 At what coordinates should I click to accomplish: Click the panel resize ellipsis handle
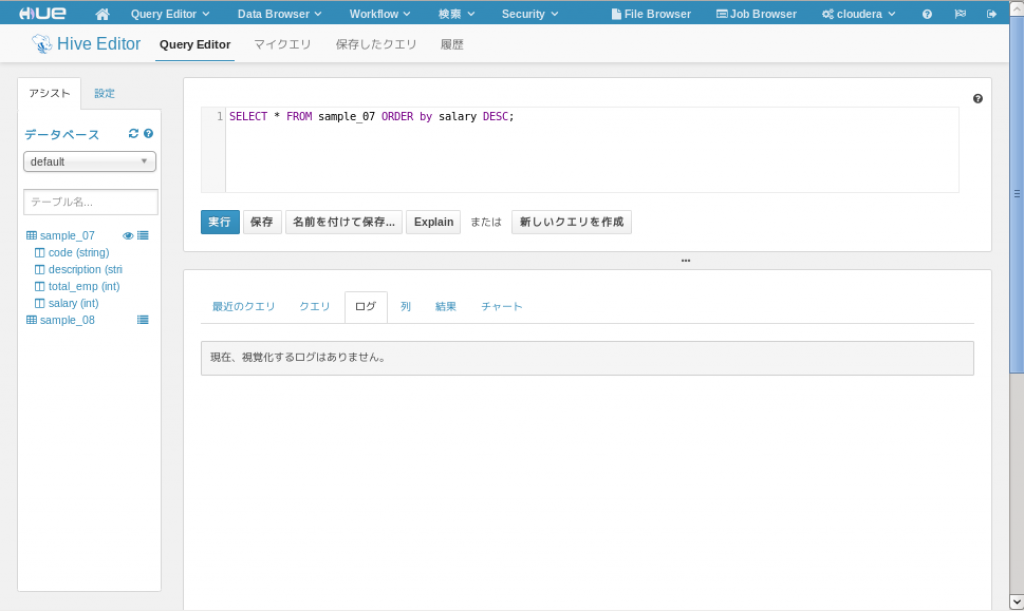point(686,260)
